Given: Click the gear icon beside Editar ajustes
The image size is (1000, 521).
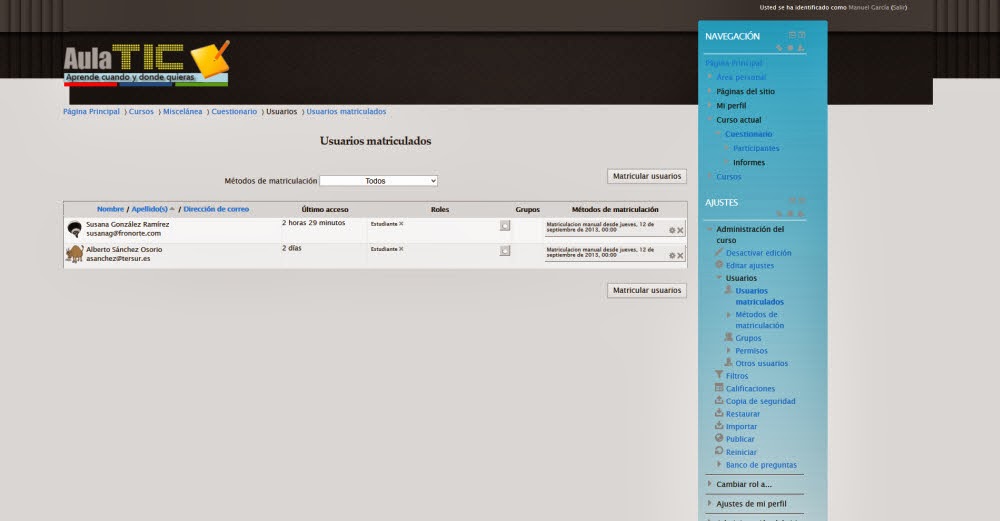Looking at the screenshot, I should [x=719, y=265].
